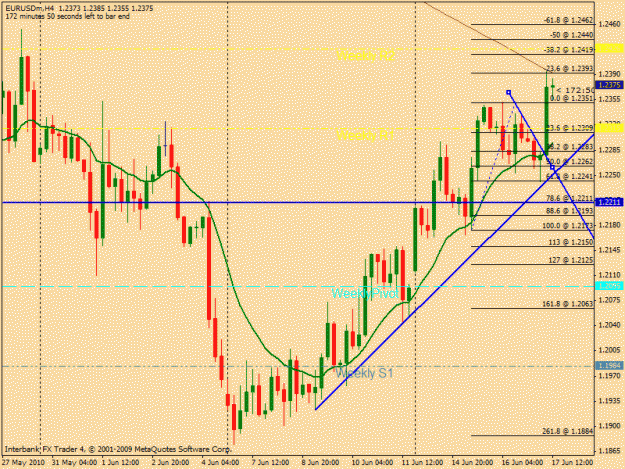Image resolution: width=625 pixels, height=469 pixels.
Task: Click the Fibonacci label '-61.8 @ 1.2462'
Action: pos(568,20)
